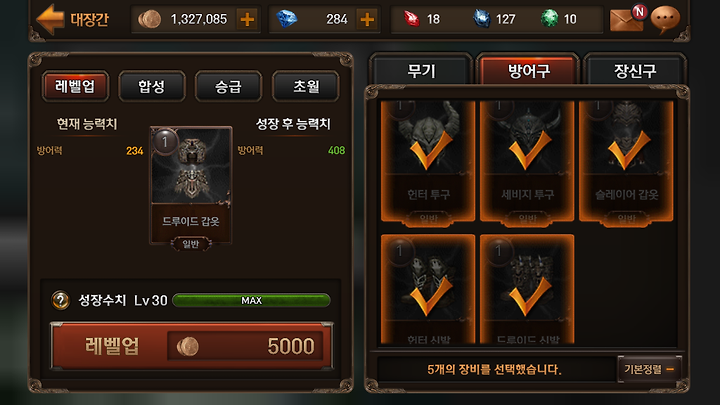Switch to the 장신구 tab
The width and height of the screenshot is (720, 405).
point(635,71)
